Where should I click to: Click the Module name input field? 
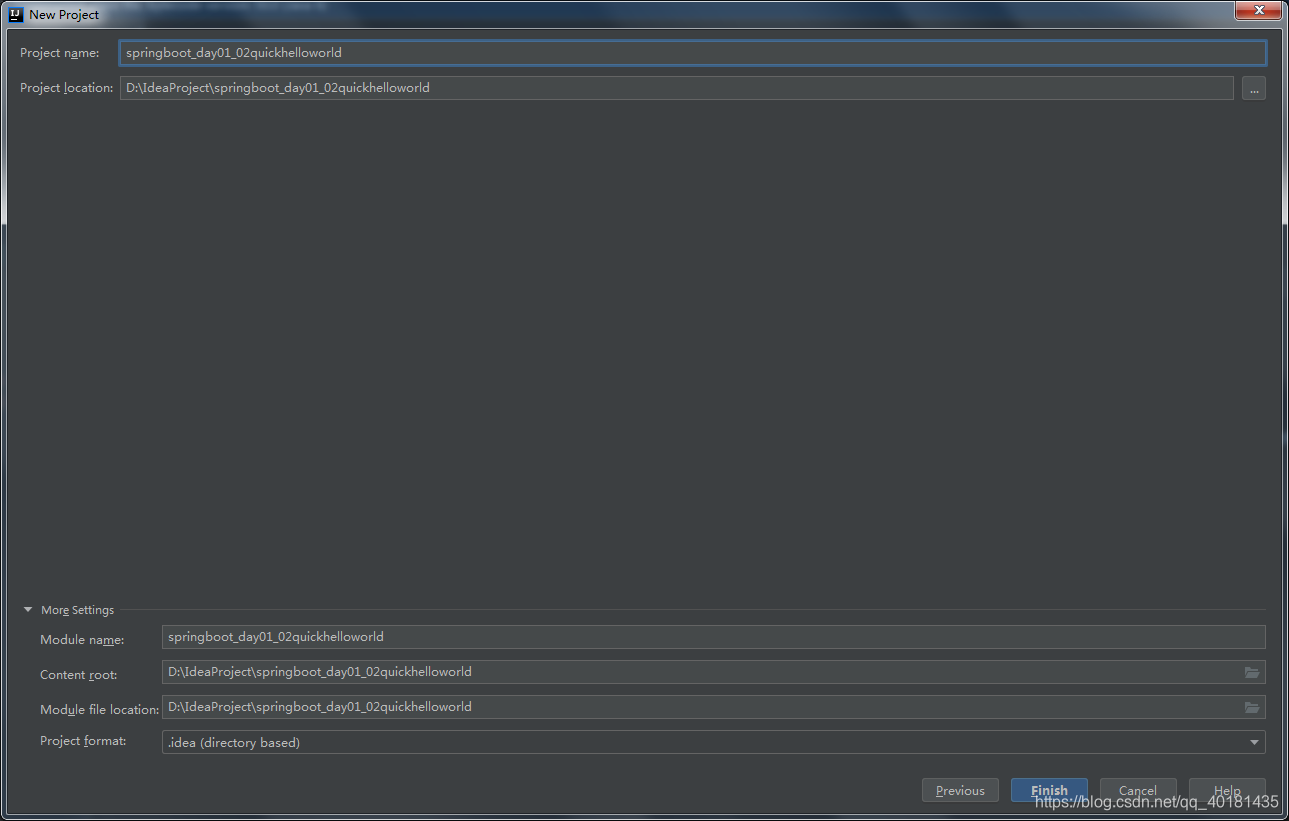713,637
